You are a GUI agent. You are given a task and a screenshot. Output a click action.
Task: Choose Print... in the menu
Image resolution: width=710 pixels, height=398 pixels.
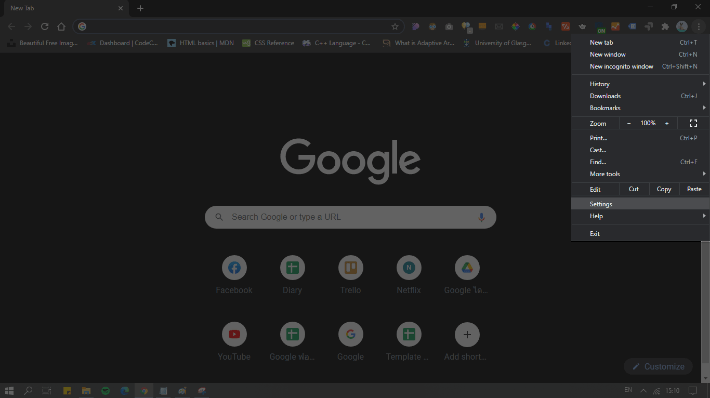[640, 138]
